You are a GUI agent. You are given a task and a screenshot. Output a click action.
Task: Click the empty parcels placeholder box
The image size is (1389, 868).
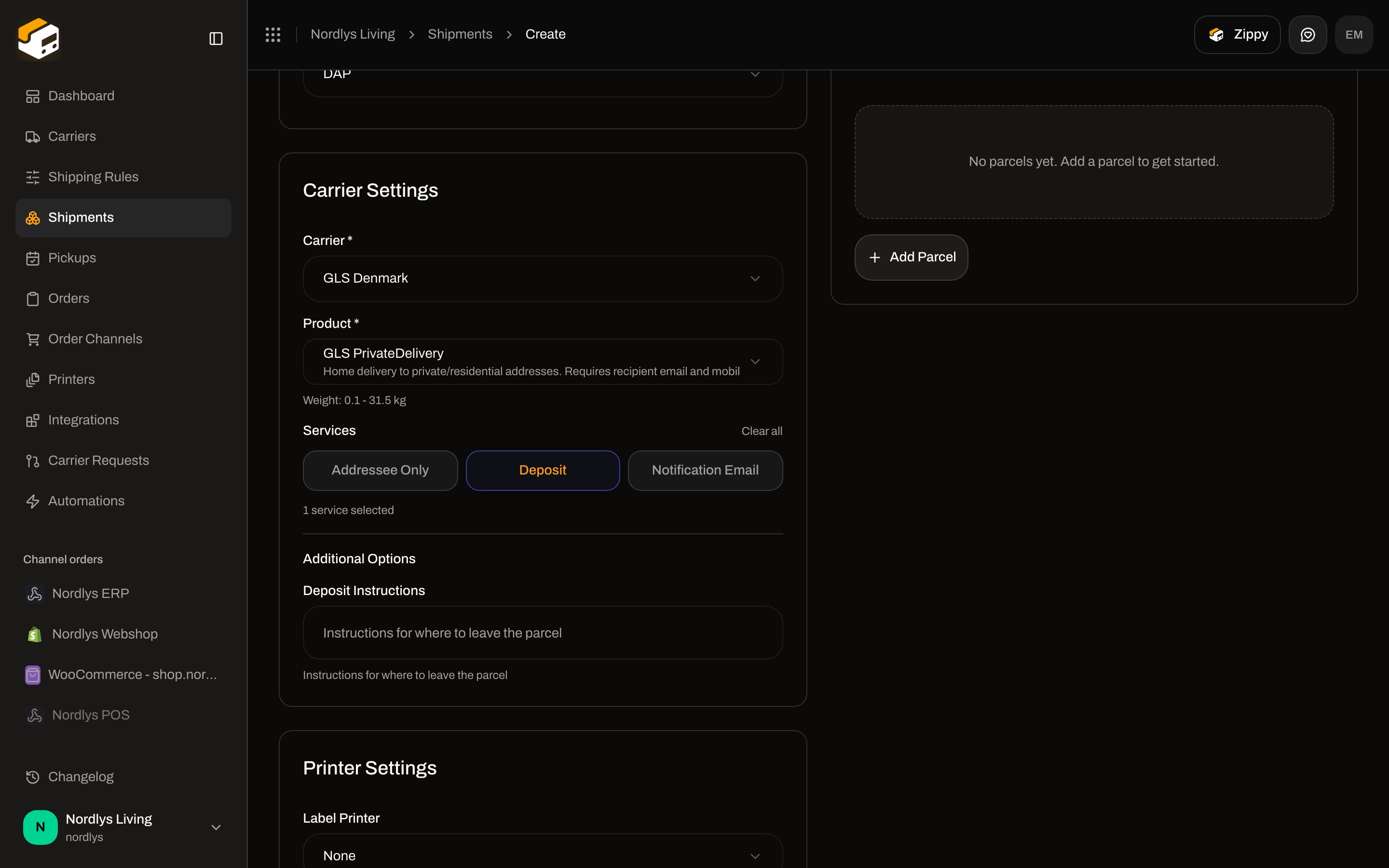pos(1093,162)
